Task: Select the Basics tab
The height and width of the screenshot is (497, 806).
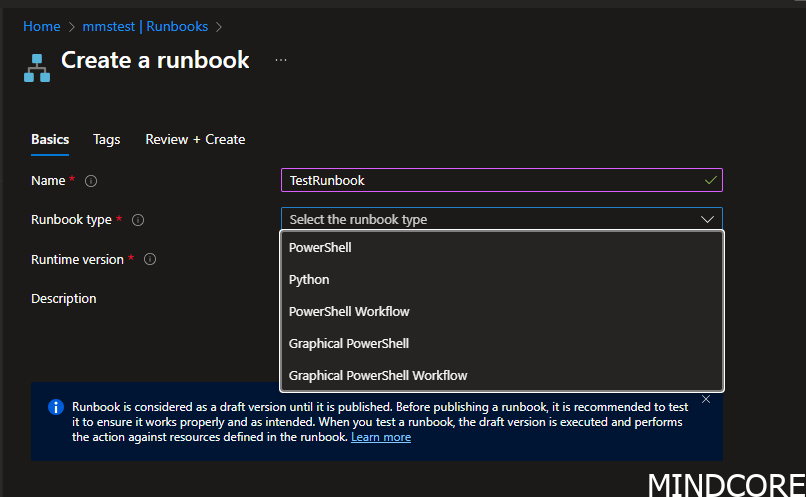Action: click(50, 139)
